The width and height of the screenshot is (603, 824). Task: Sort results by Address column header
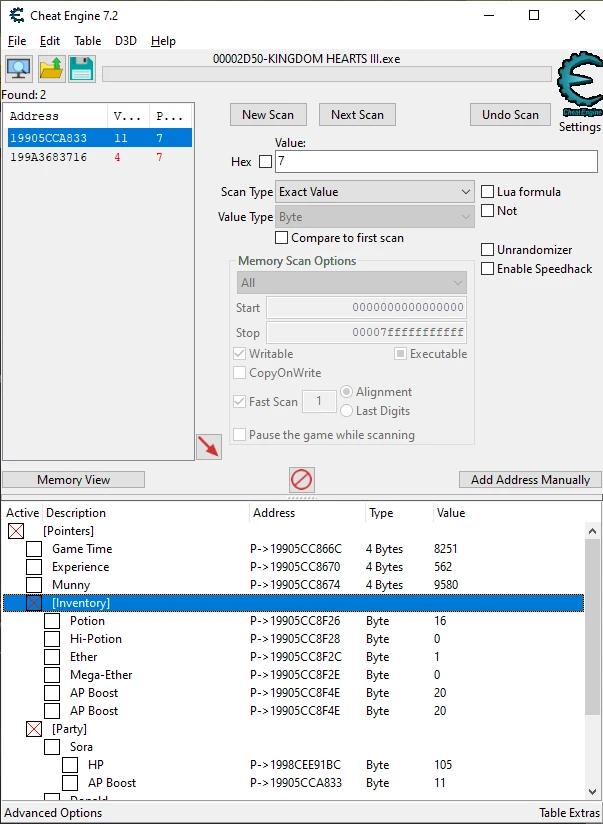[57, 116]
